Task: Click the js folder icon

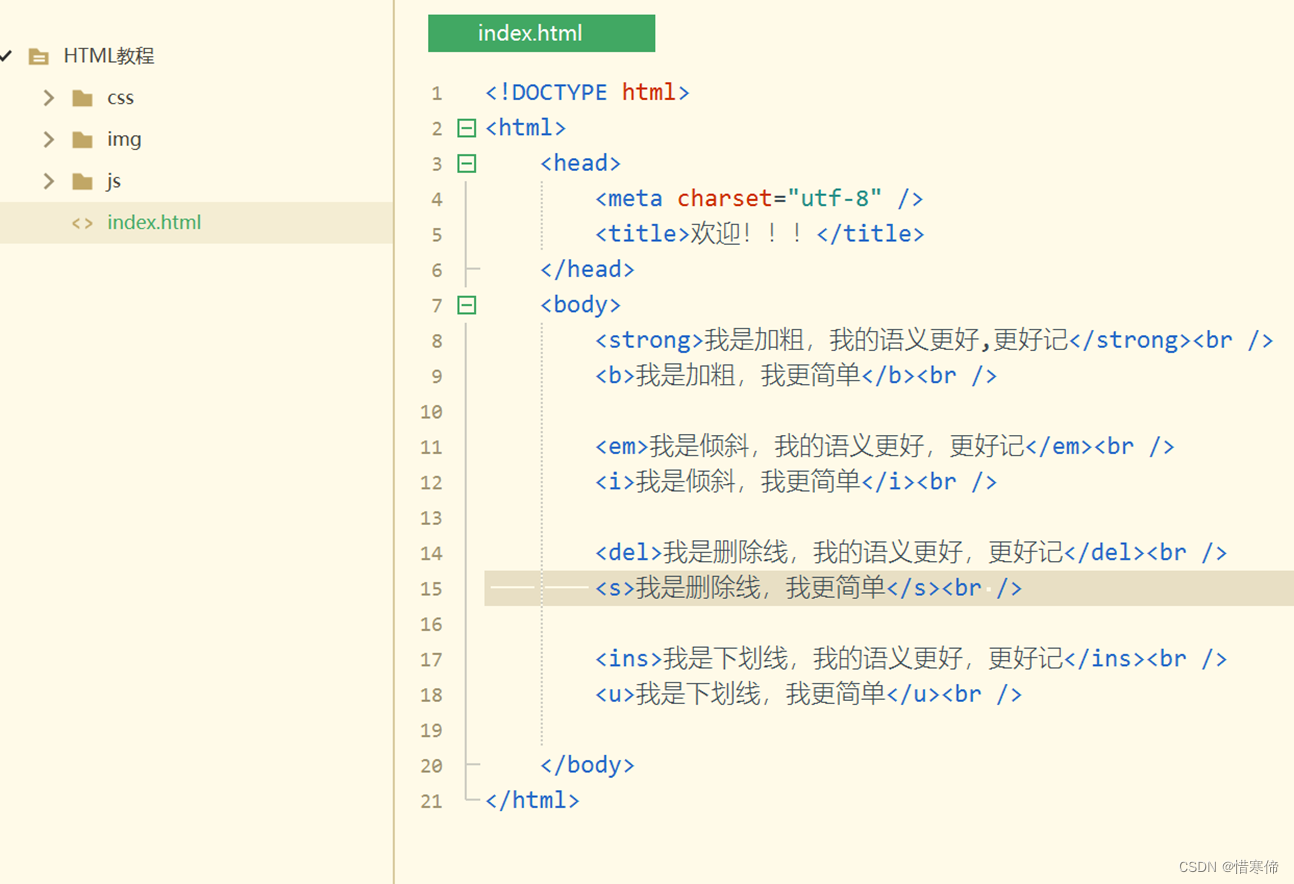Action: point(83,182)
